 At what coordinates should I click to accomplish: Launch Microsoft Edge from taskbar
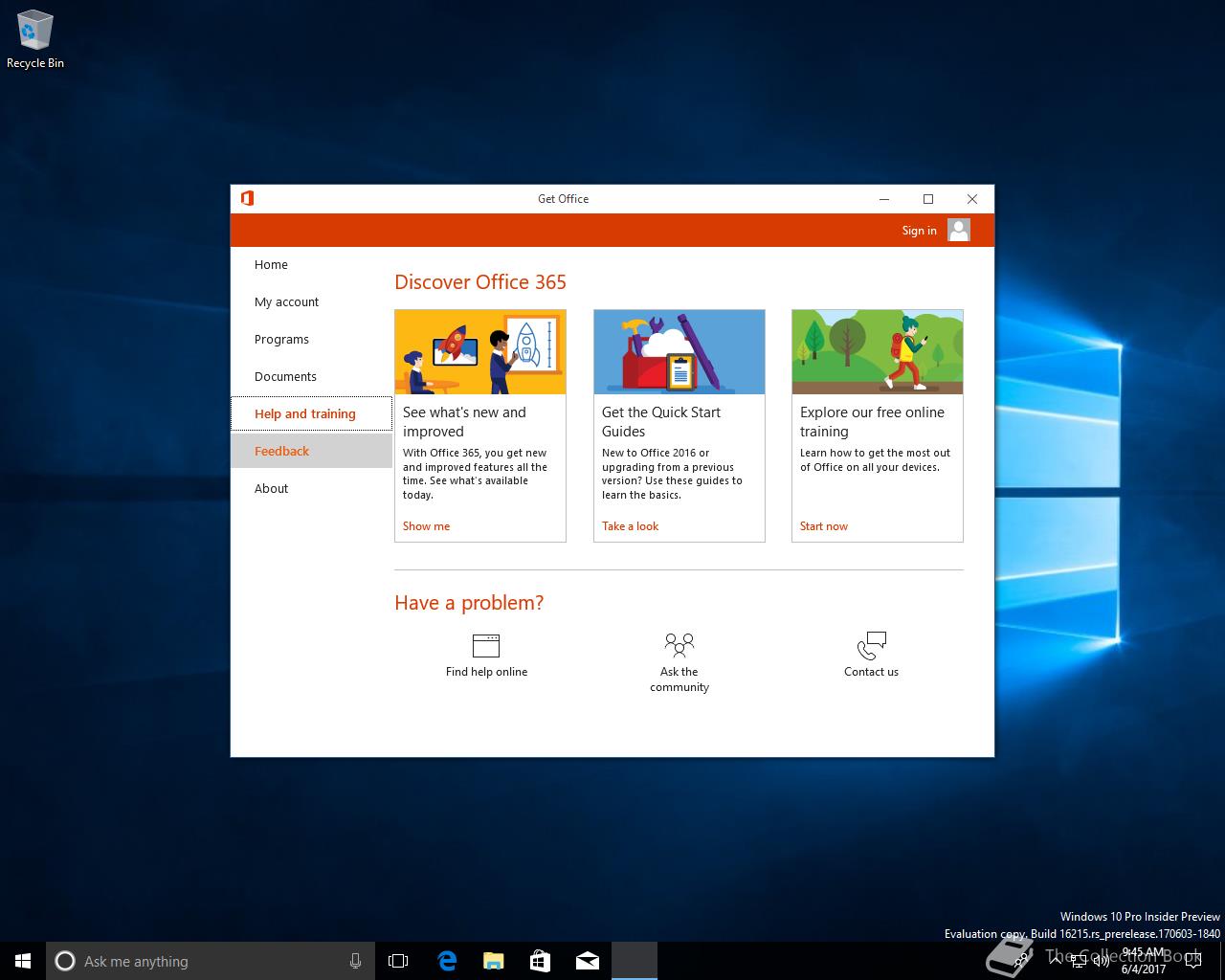(446, 961)
